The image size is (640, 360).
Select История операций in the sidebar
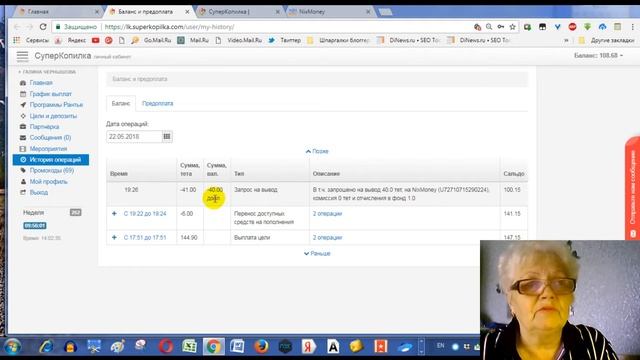pyautogui.click(x=51, y=160)
